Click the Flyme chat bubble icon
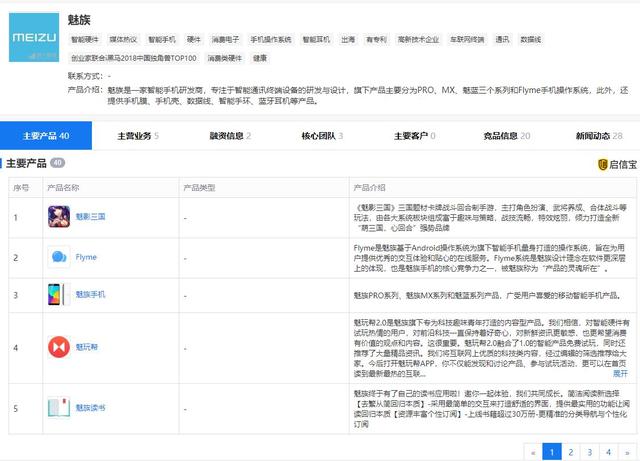Screen dimensions: 640x461 pyautogui.click(x=59, y=257)
